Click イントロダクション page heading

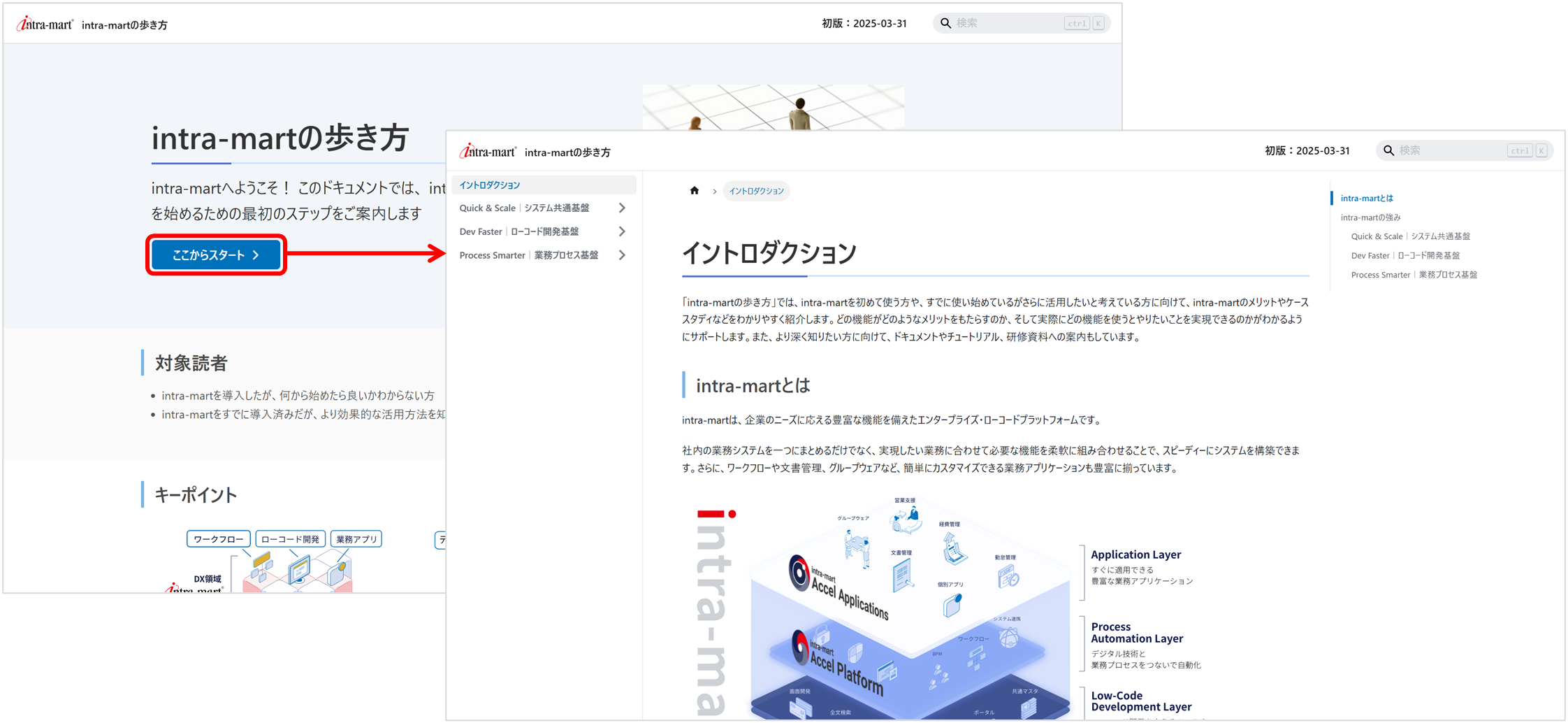tap(769, 253)
